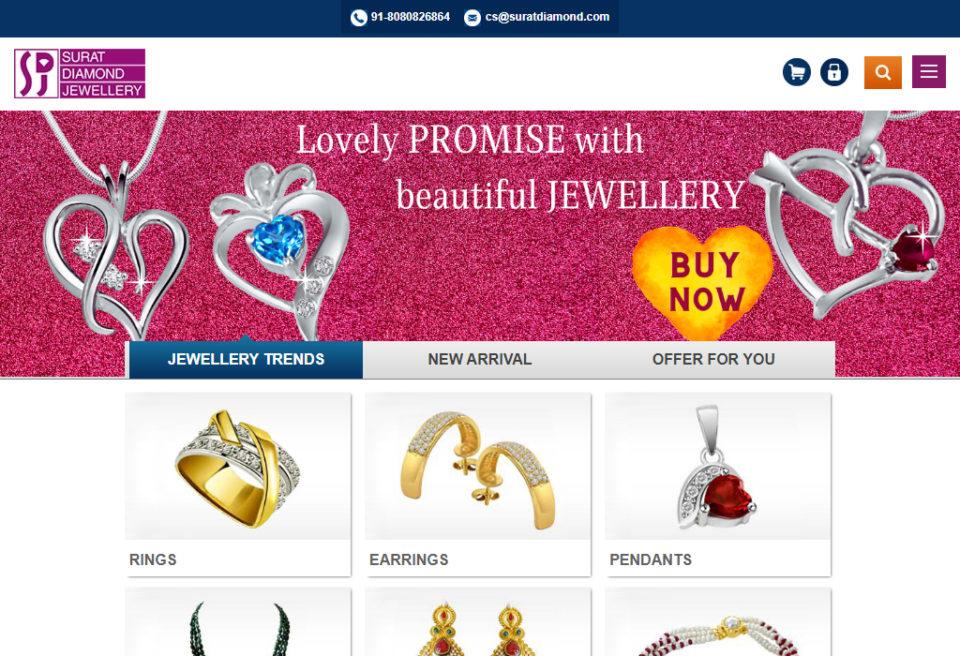
Task: Open the green bead necklace thumbnail
Action: coord(239,622)
